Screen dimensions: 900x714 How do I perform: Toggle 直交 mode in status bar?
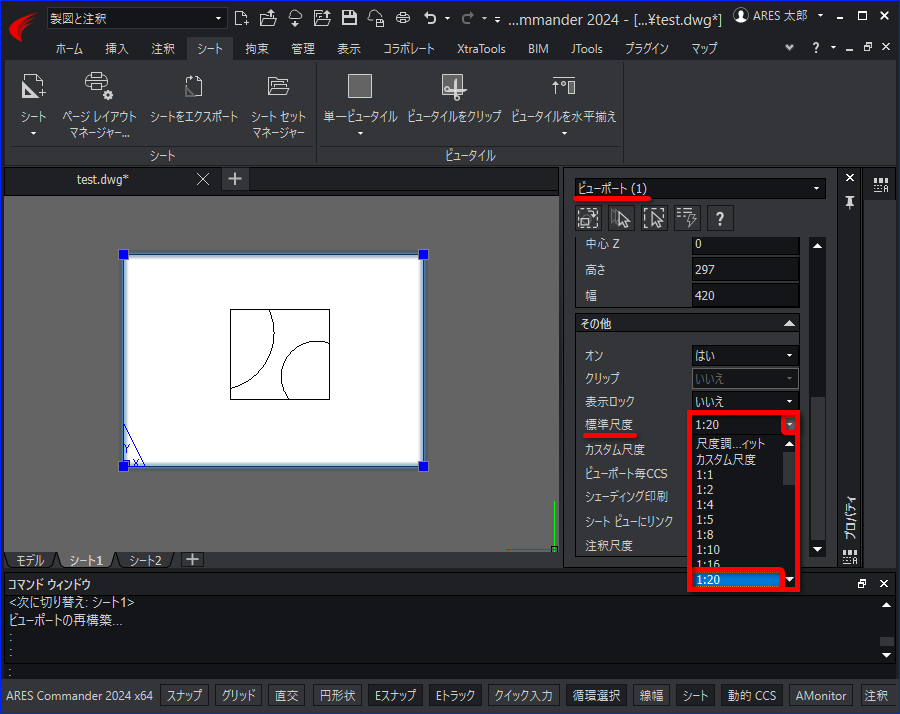click(x=286, y=696)
